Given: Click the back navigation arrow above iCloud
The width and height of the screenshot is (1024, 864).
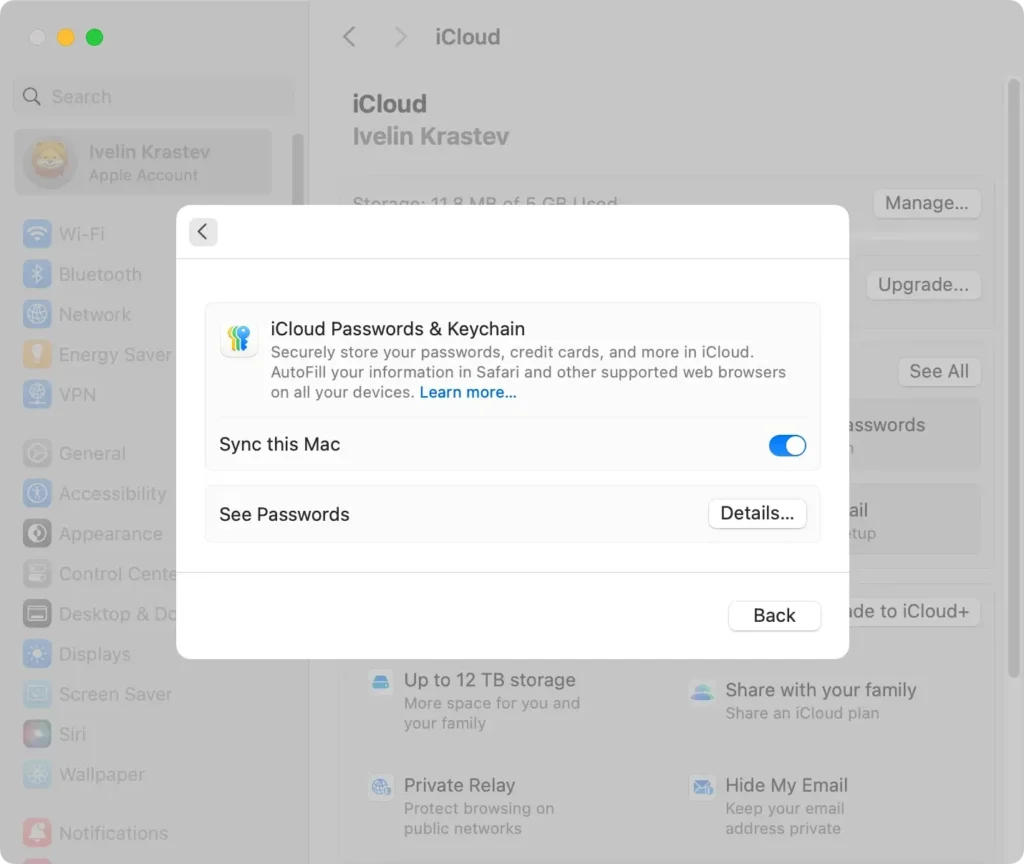Looking at the screenshot, I should (349, 36).
